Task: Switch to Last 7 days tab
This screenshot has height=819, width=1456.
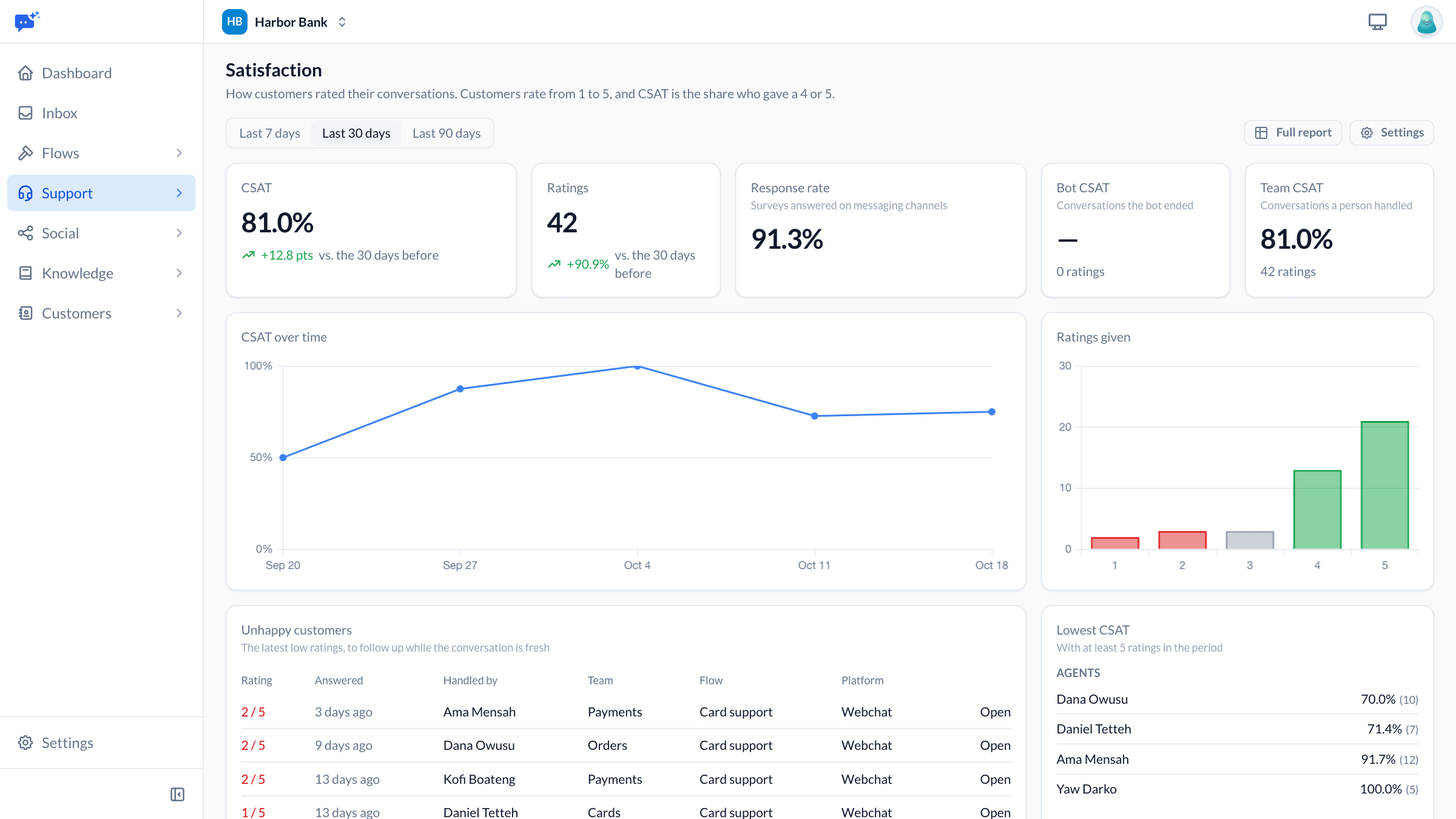Action: pyautogui.click(x=270, y=133)
